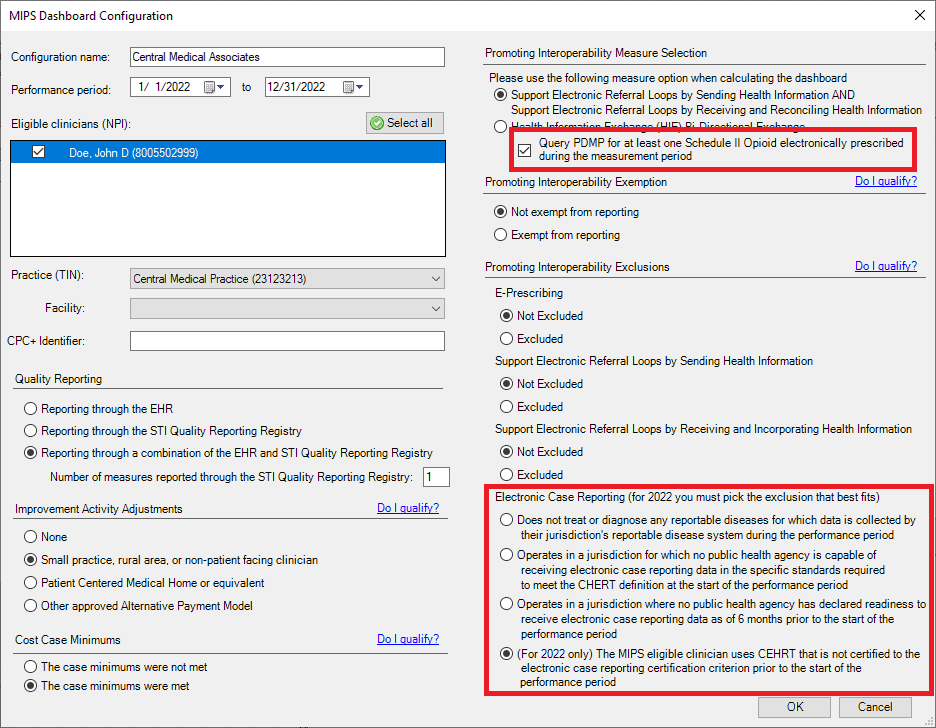Viewport: 936px width, 728px height.
Task: Open the start date dropdown arrow
Action: click(x=222, y=88)
